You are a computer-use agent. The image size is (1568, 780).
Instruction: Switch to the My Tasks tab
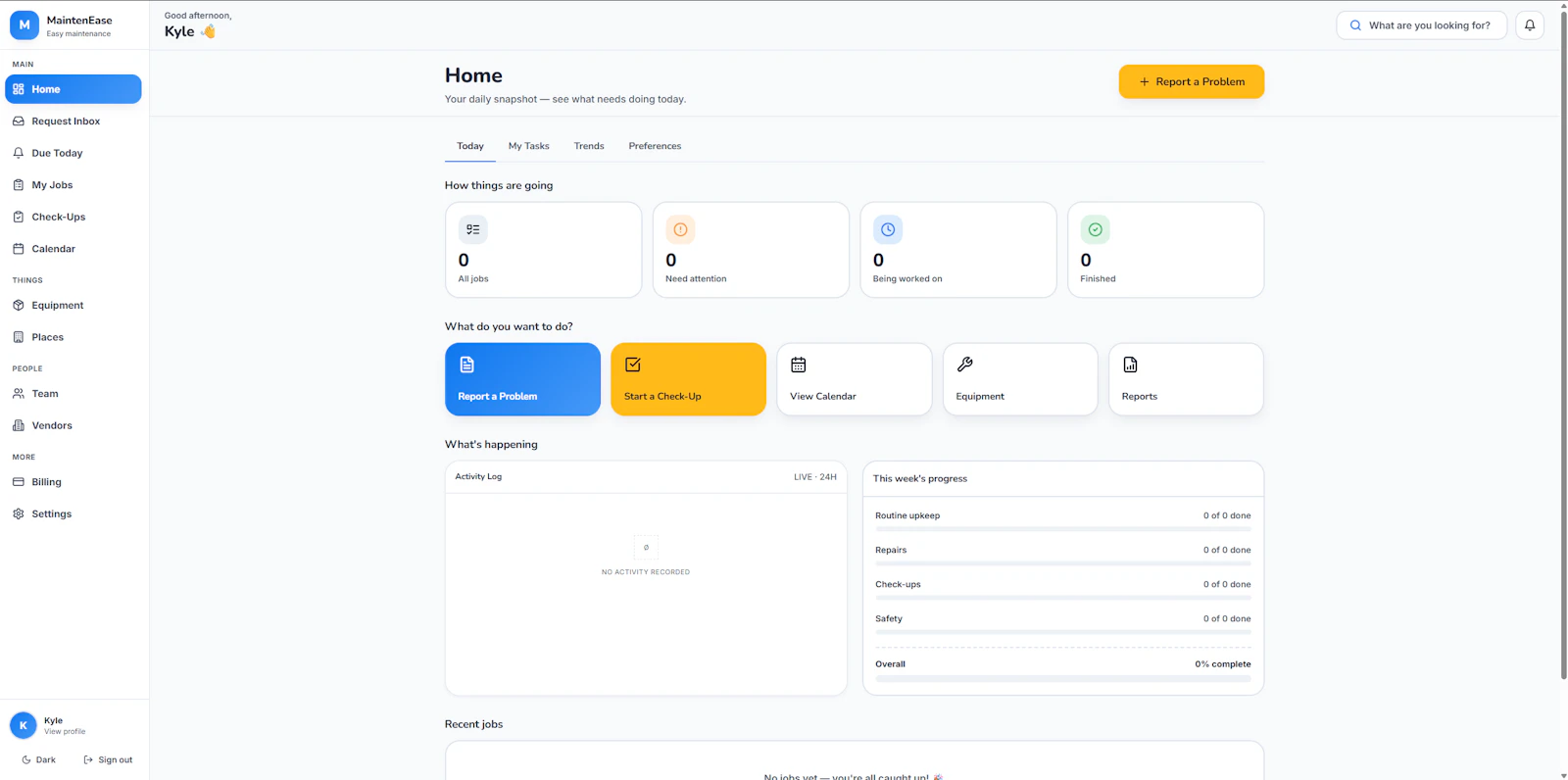(x=529, y=146)
